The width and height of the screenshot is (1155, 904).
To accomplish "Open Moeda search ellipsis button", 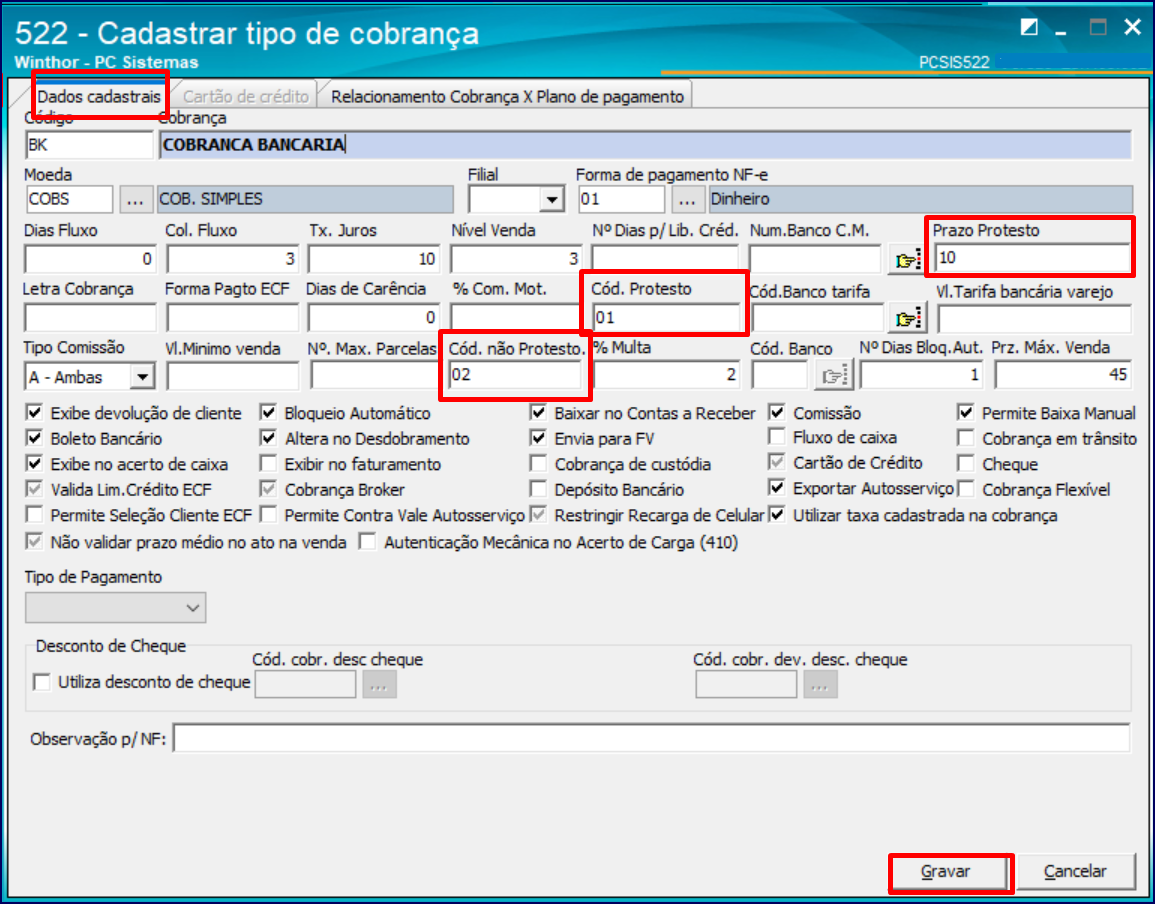I will (135, 200).
